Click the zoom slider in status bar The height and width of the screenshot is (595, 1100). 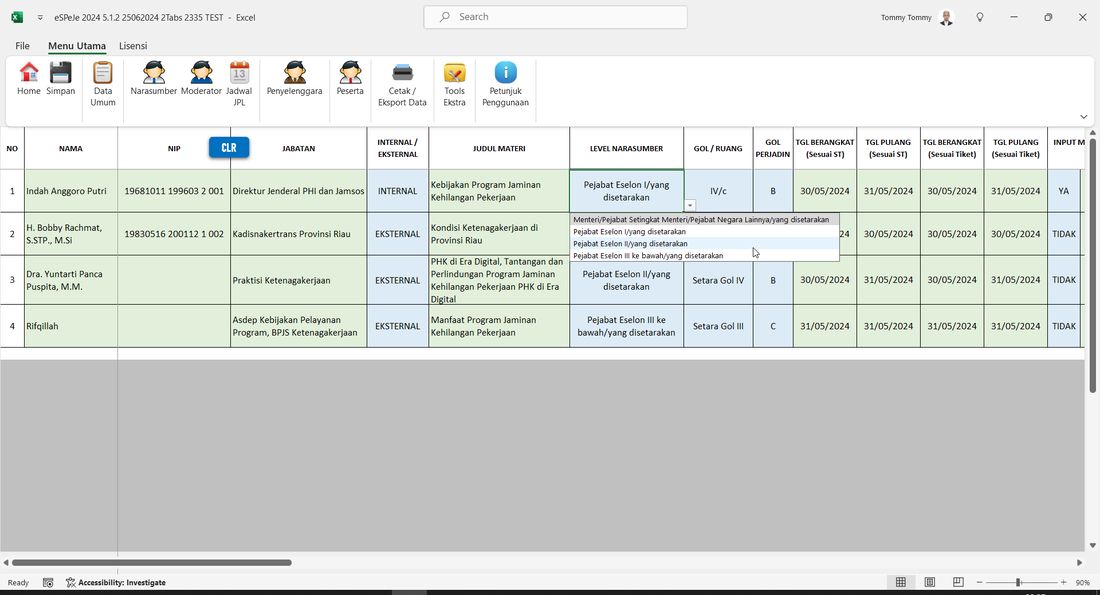pos(1018,582)
